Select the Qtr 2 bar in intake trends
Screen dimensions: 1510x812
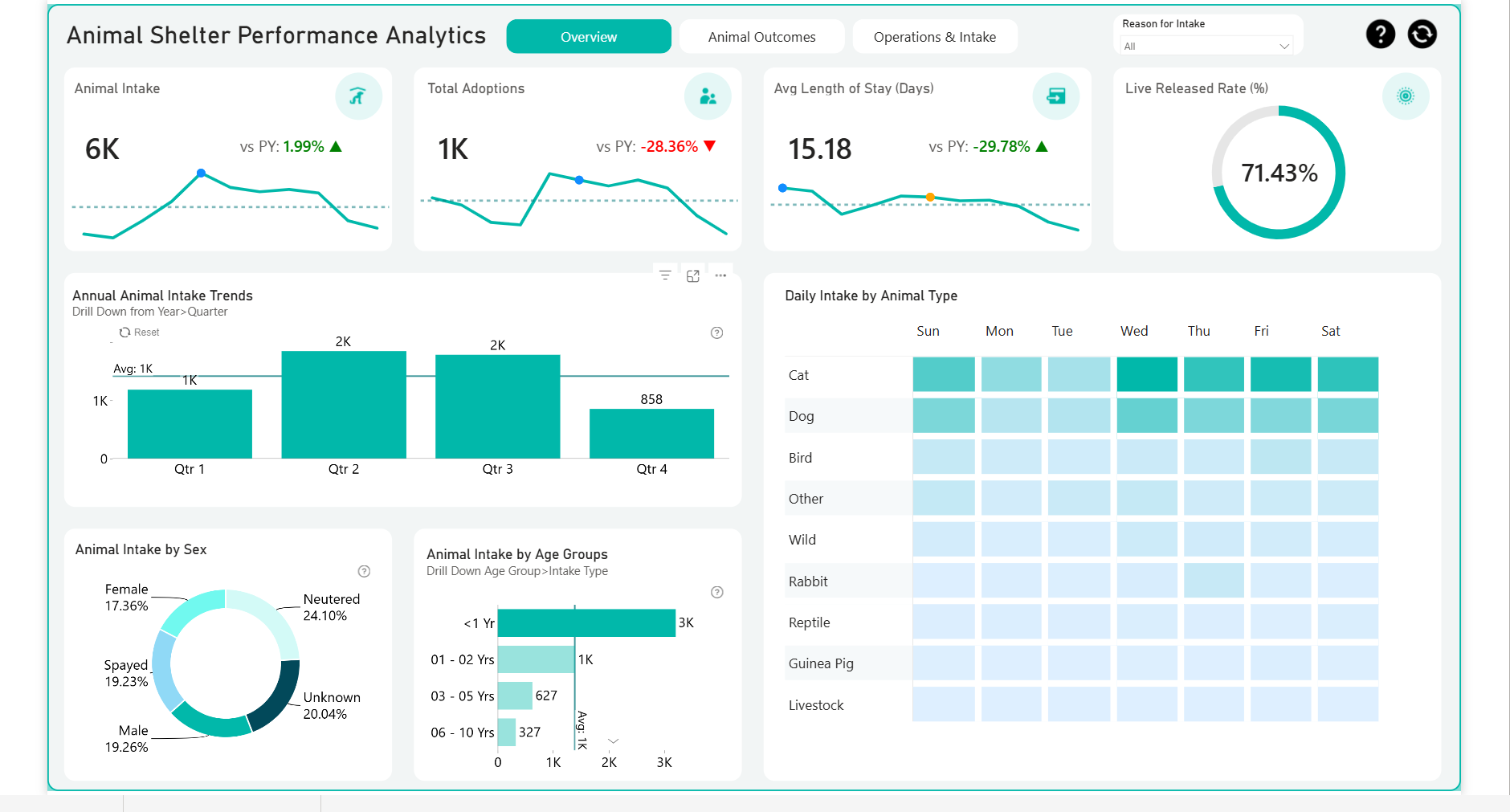343,405
